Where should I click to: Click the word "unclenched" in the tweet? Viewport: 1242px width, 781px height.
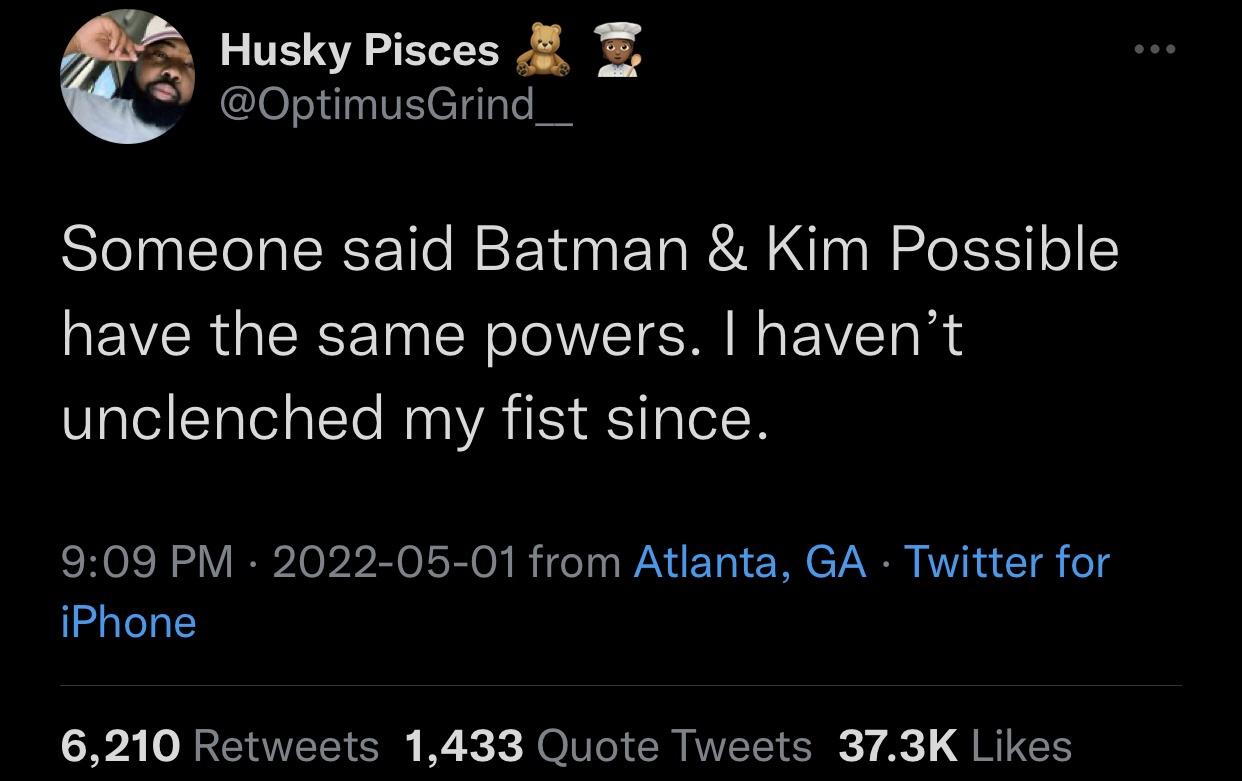pyautogui.click(x=222, y=416)
